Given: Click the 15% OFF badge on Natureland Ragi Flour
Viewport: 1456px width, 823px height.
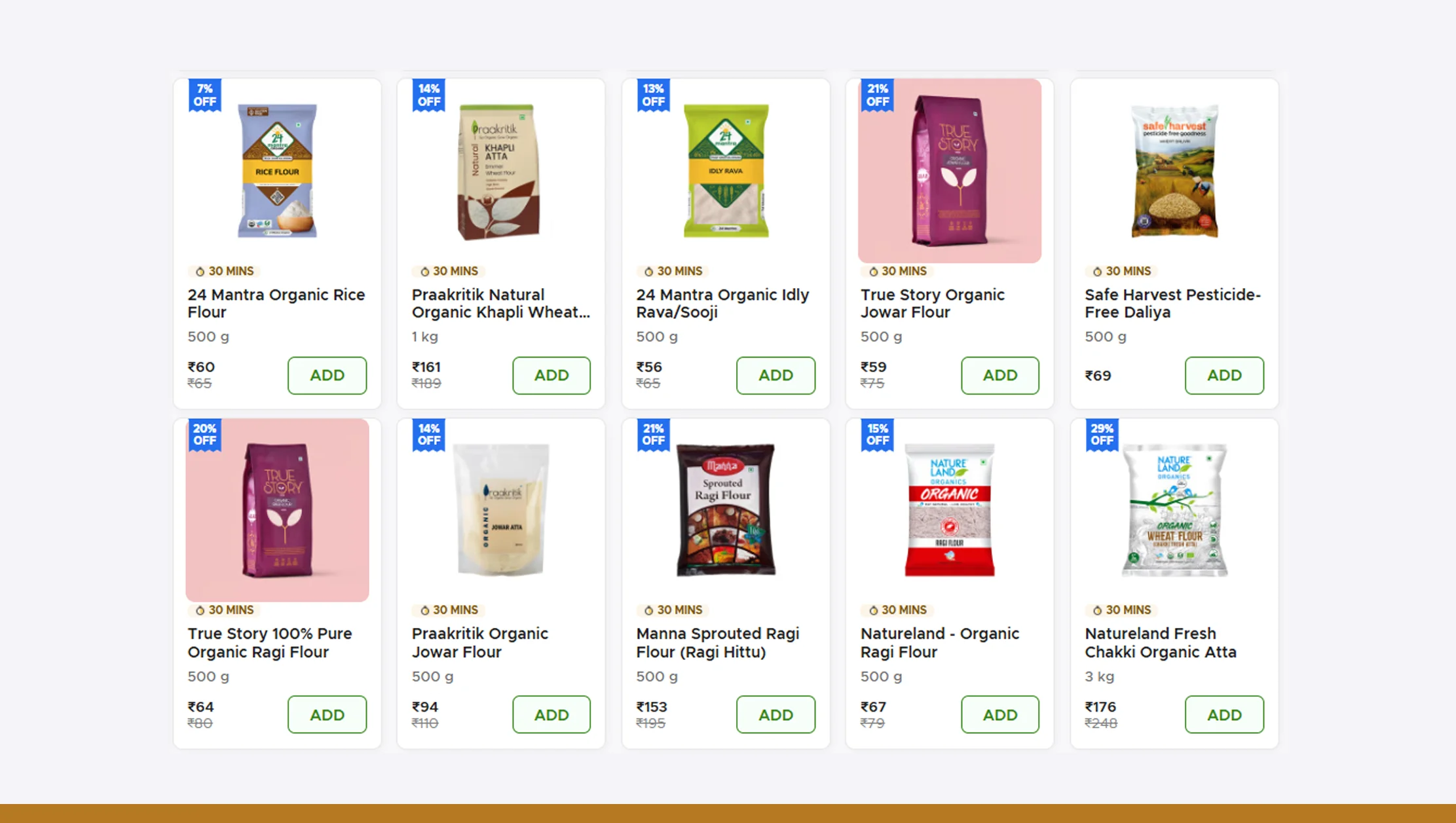Looking at the screenshot, I should pos(877,434).
